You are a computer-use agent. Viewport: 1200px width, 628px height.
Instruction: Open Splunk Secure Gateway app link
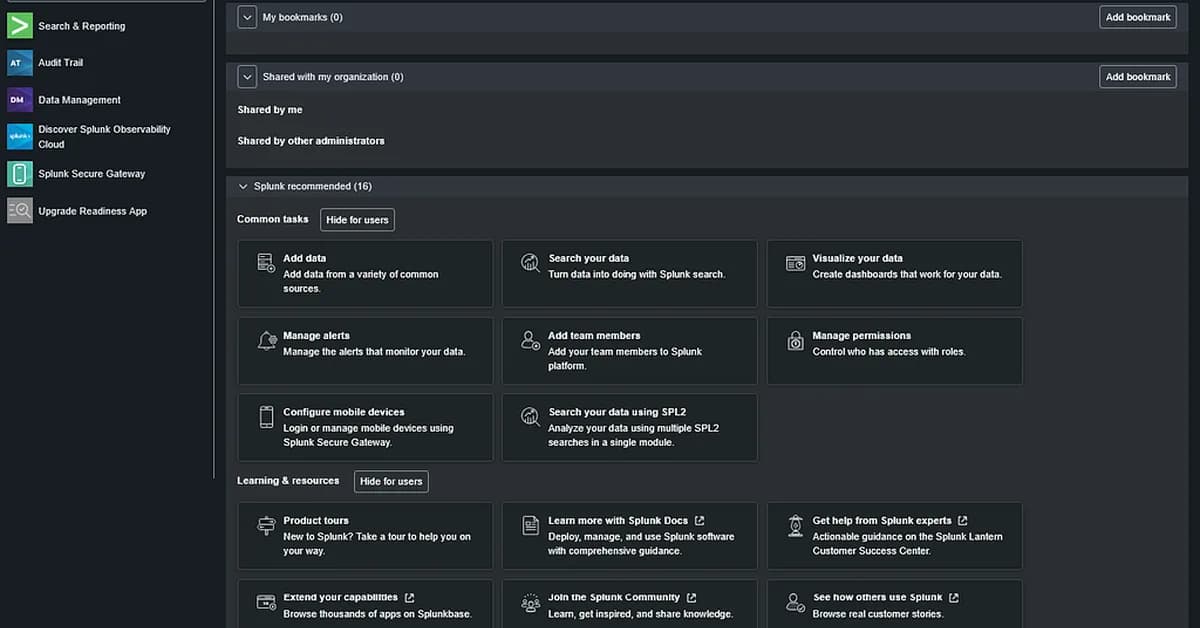tap(92, 174)
